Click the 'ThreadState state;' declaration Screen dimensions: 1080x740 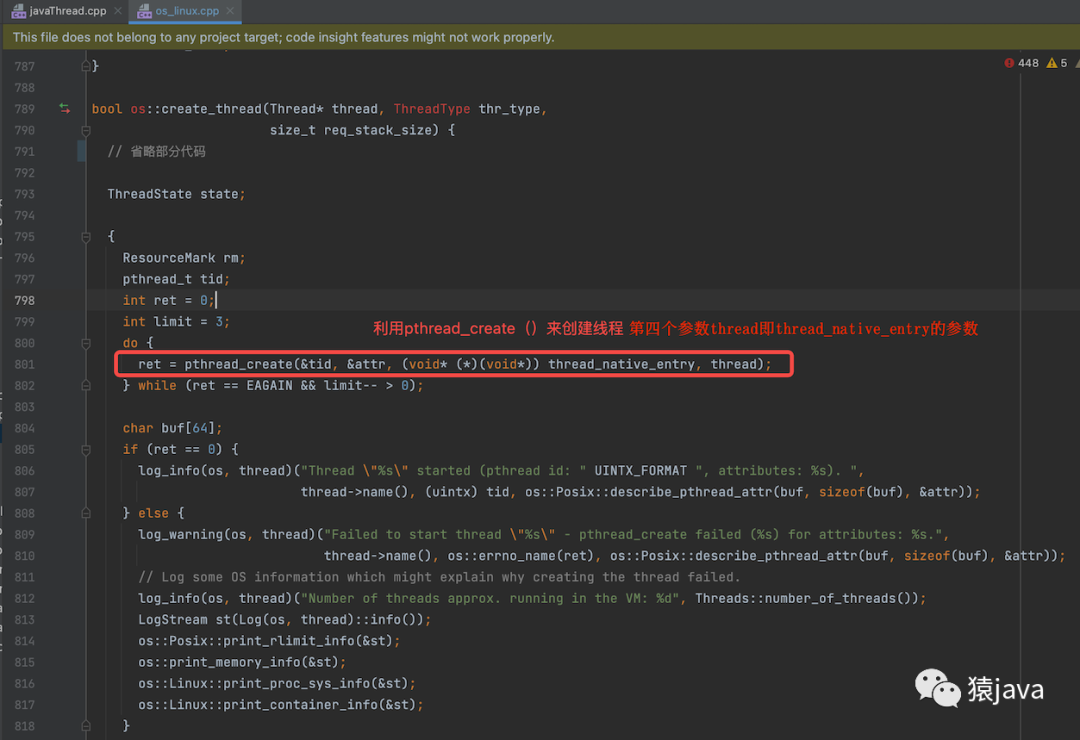tap(176, 194)
